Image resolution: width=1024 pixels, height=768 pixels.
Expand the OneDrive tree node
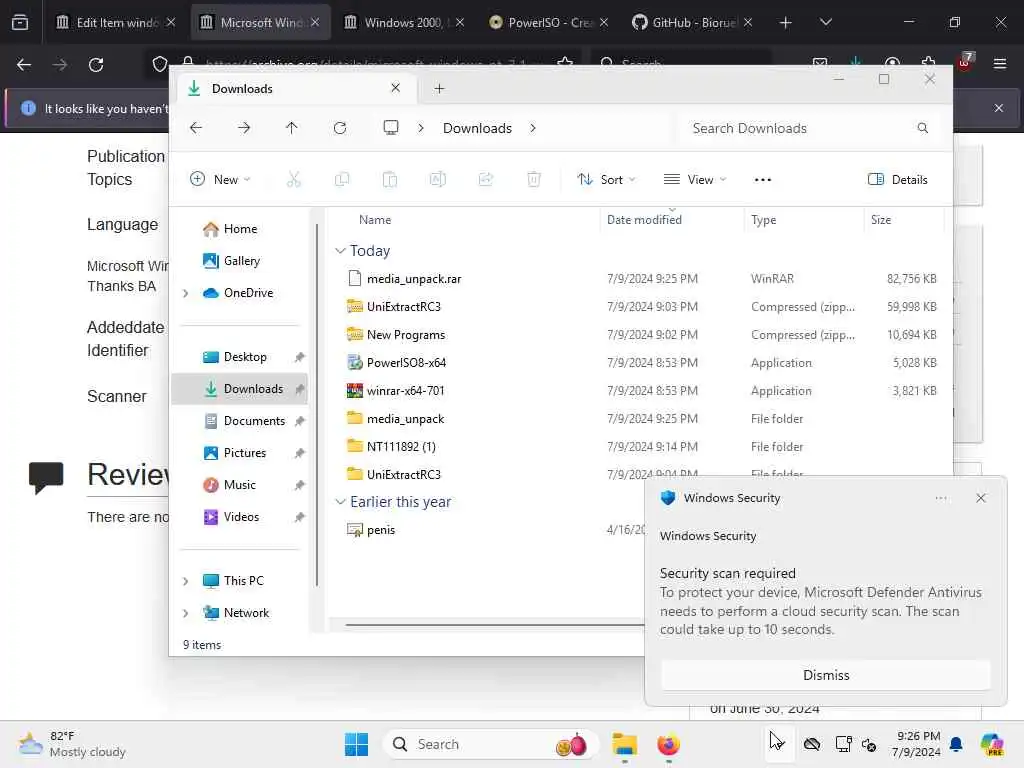185,293
